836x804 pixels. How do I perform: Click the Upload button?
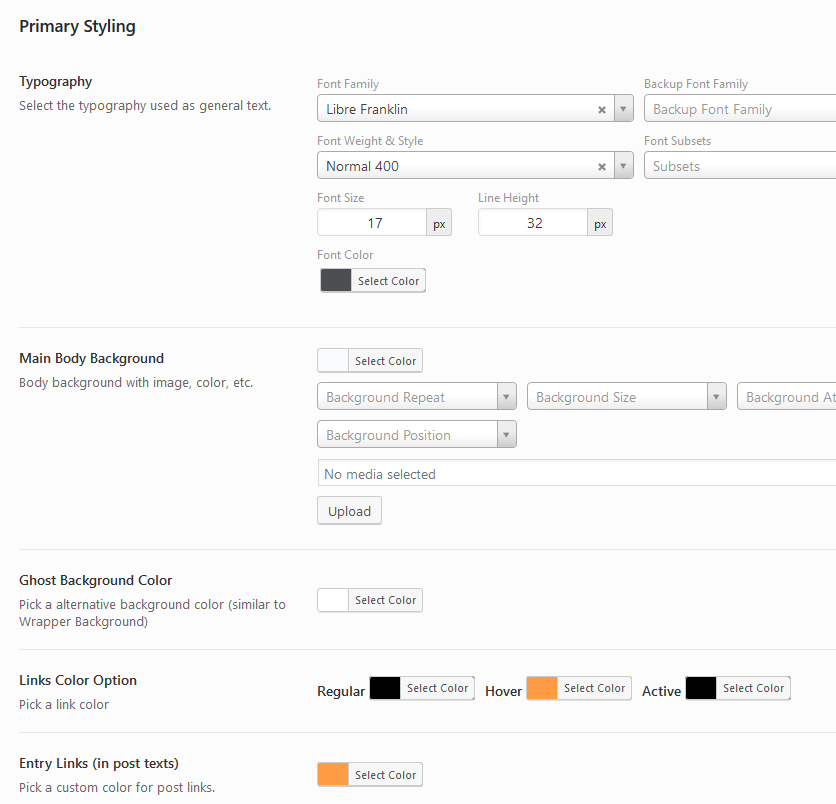tap(349, 511)
